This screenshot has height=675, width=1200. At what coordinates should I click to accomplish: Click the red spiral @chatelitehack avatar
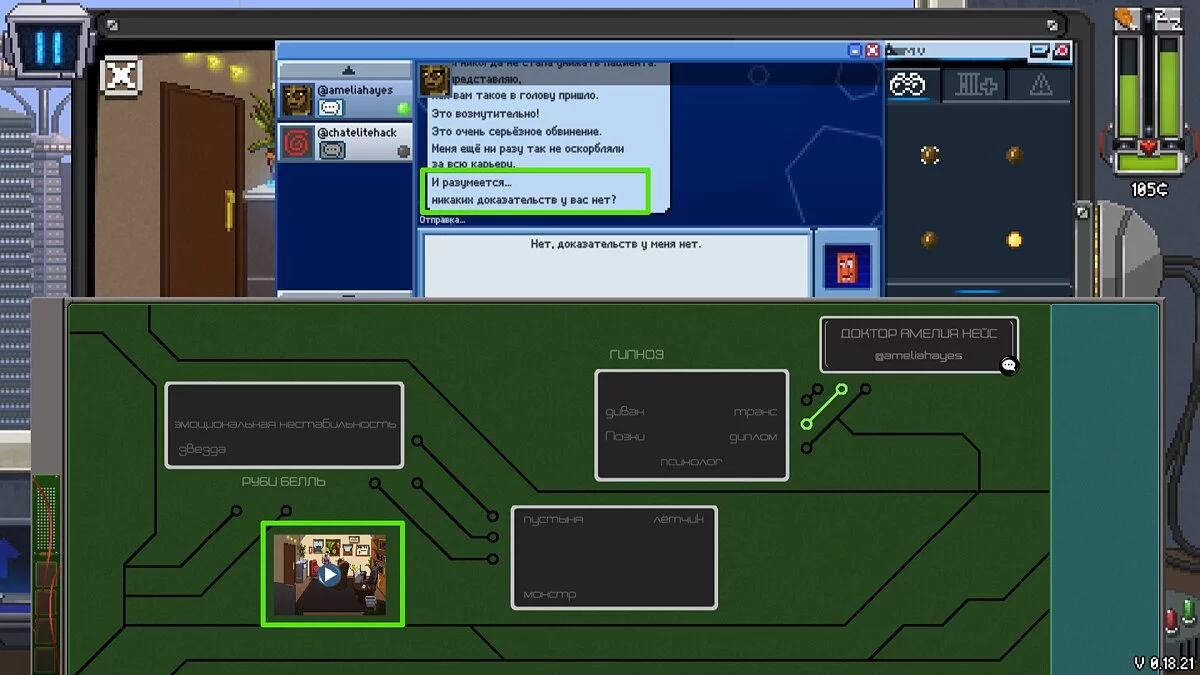297,142
